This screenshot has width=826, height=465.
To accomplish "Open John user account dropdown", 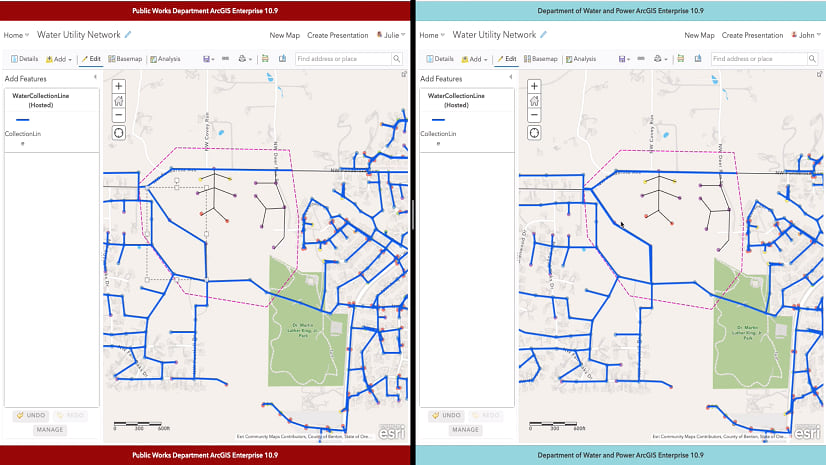I will [806, 35].
